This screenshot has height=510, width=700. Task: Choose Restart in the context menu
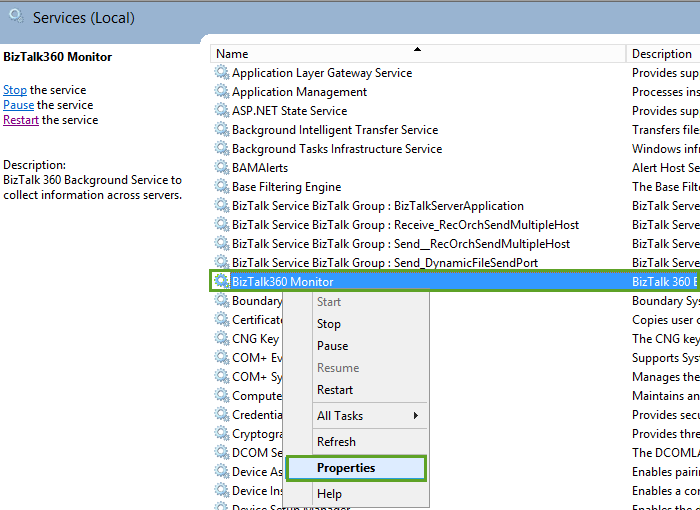tap(335, 390)
